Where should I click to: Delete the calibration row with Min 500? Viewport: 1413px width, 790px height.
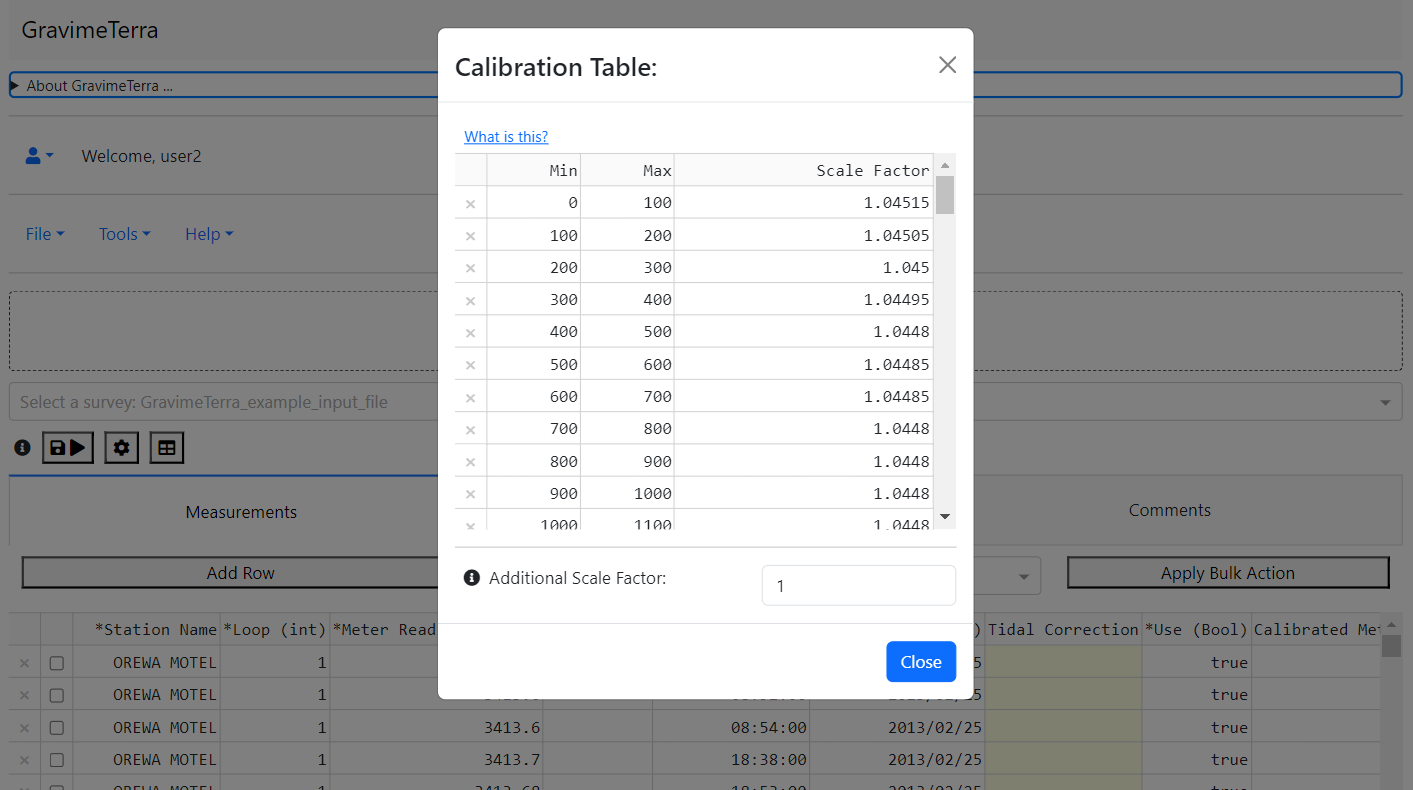coord(470,365)
